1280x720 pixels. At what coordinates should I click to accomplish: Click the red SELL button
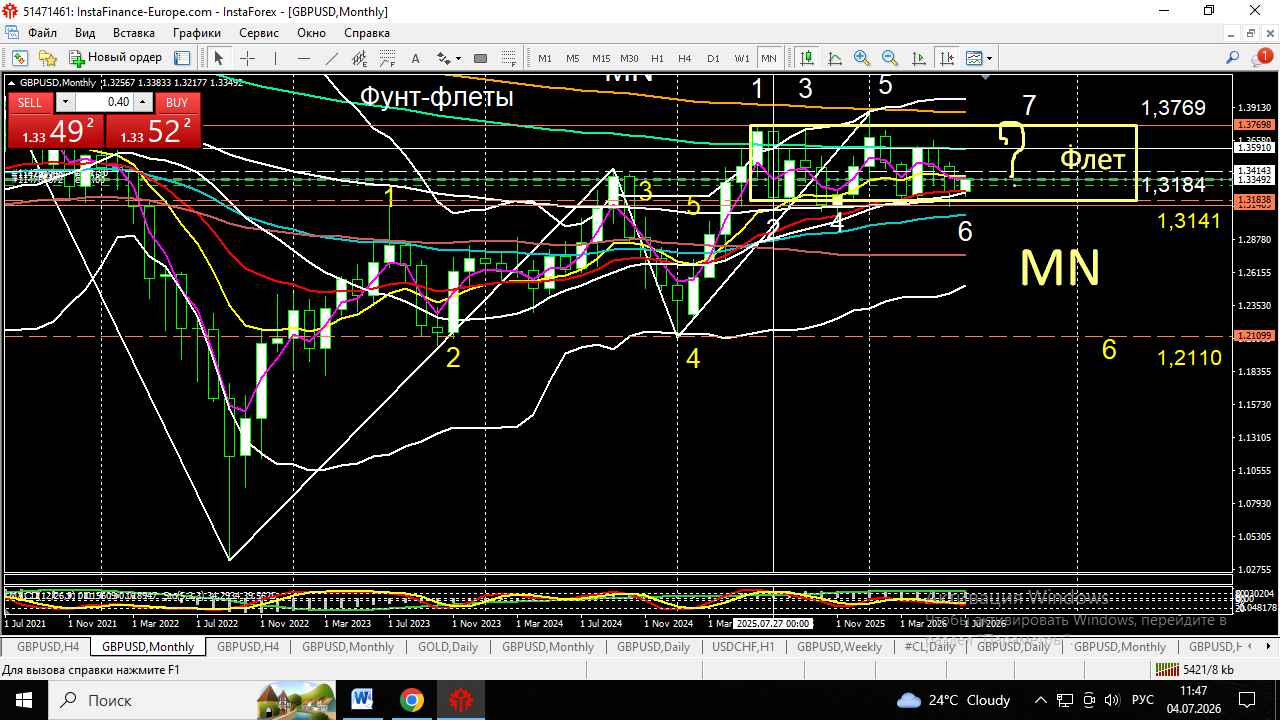point(30,102)
